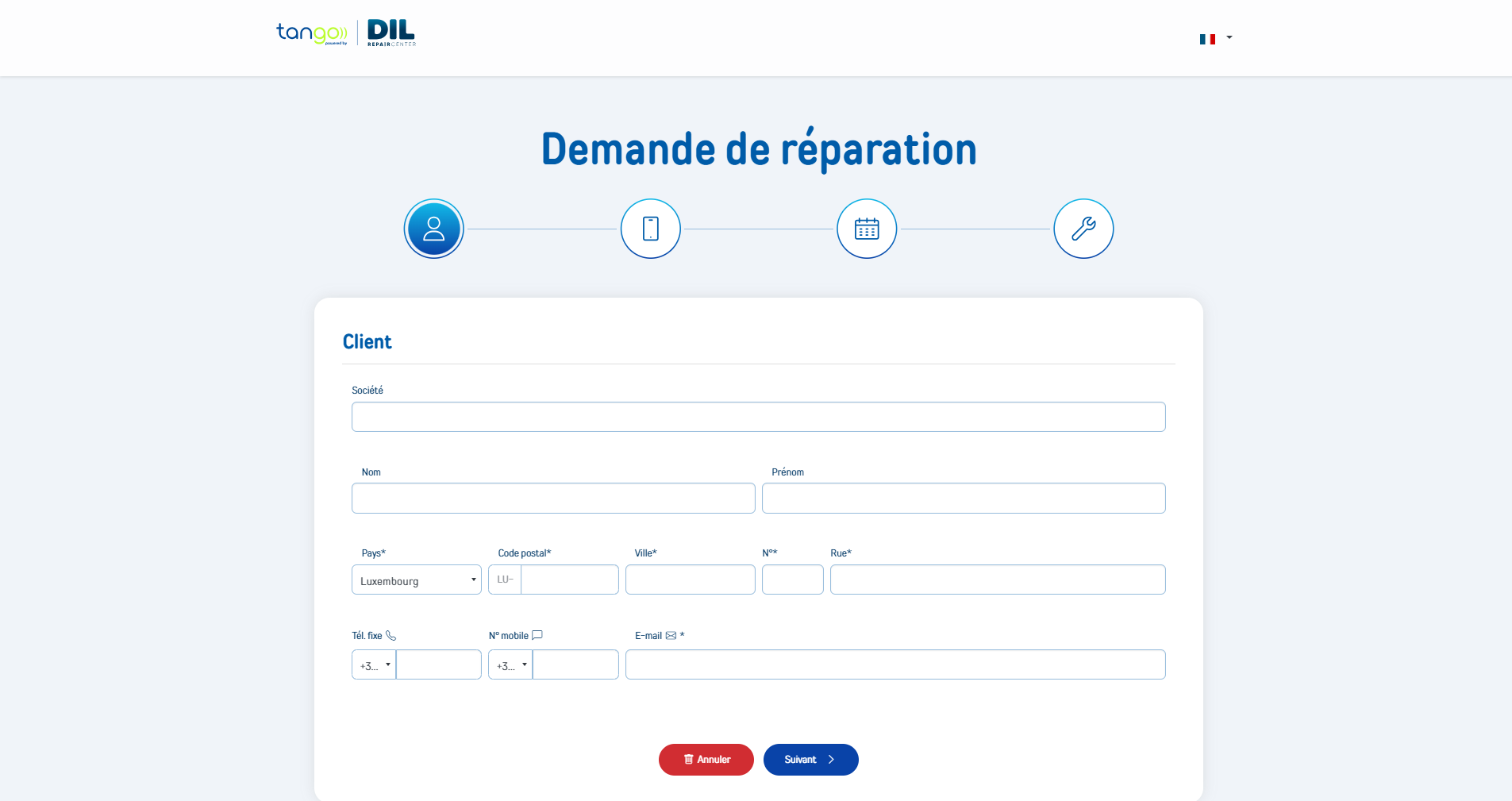Focus the Société input field
Image resolution: width=1512 pixels, height=801 pixels.
click(x=759, y=417)
